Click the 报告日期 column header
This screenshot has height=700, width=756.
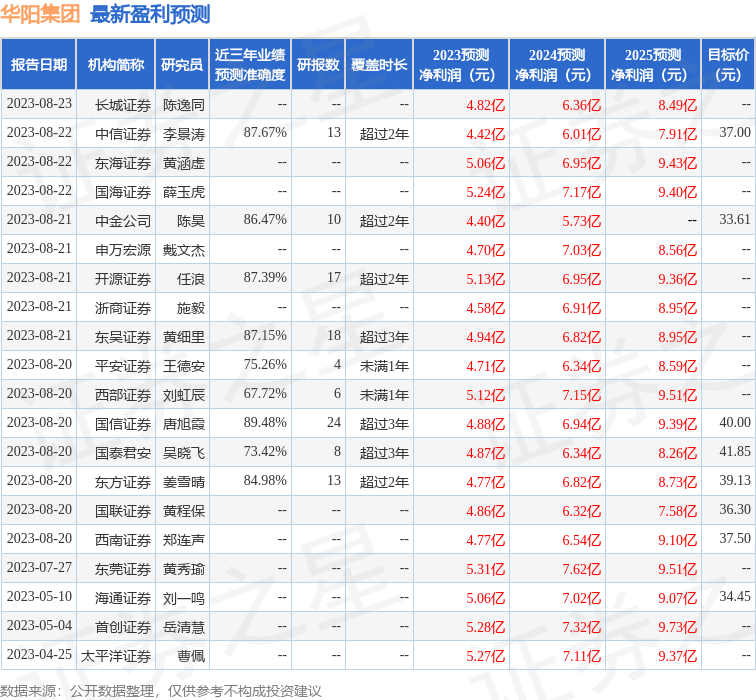(x=39, y=65)
